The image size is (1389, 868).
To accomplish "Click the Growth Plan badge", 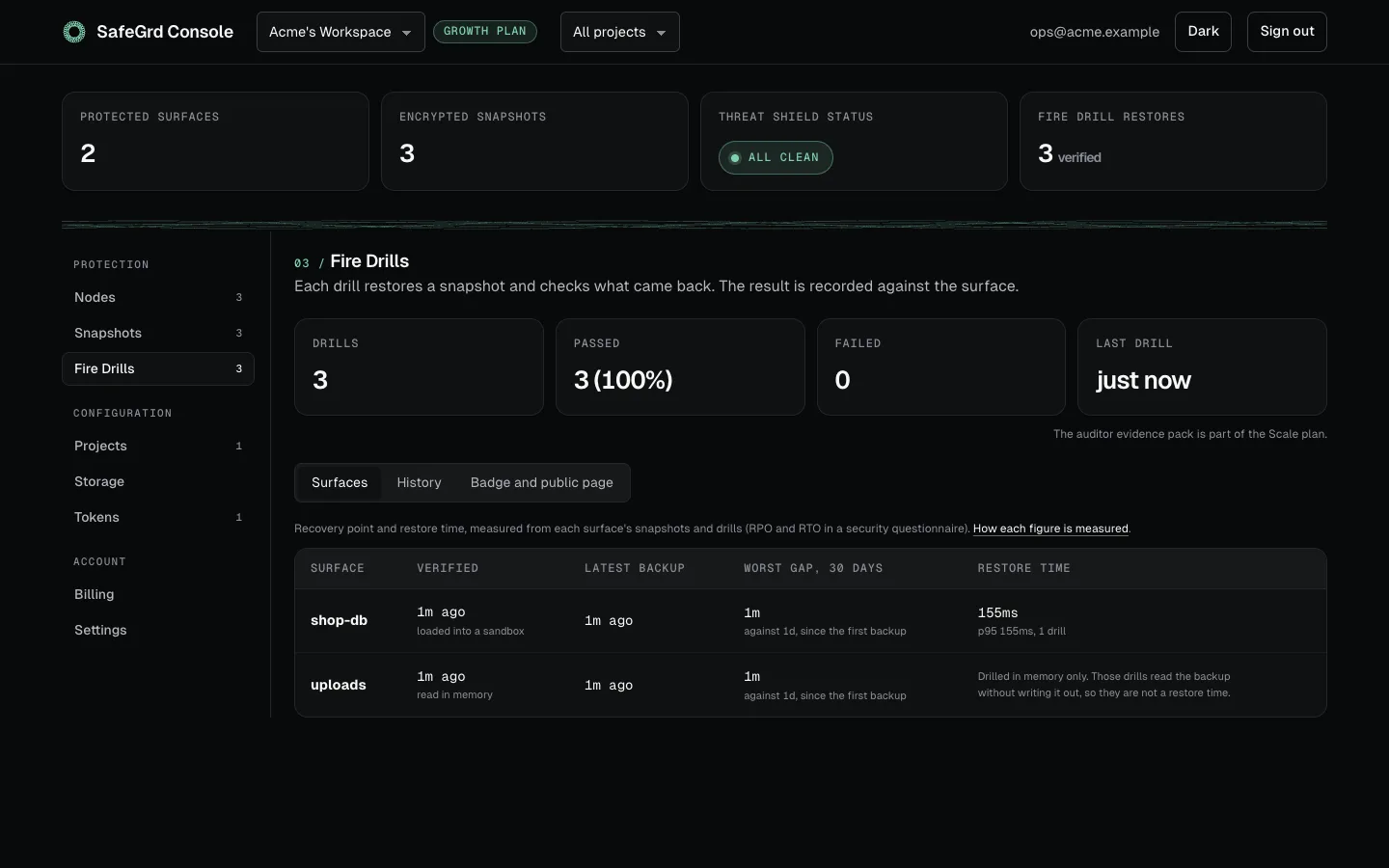I will coord(485,32).
